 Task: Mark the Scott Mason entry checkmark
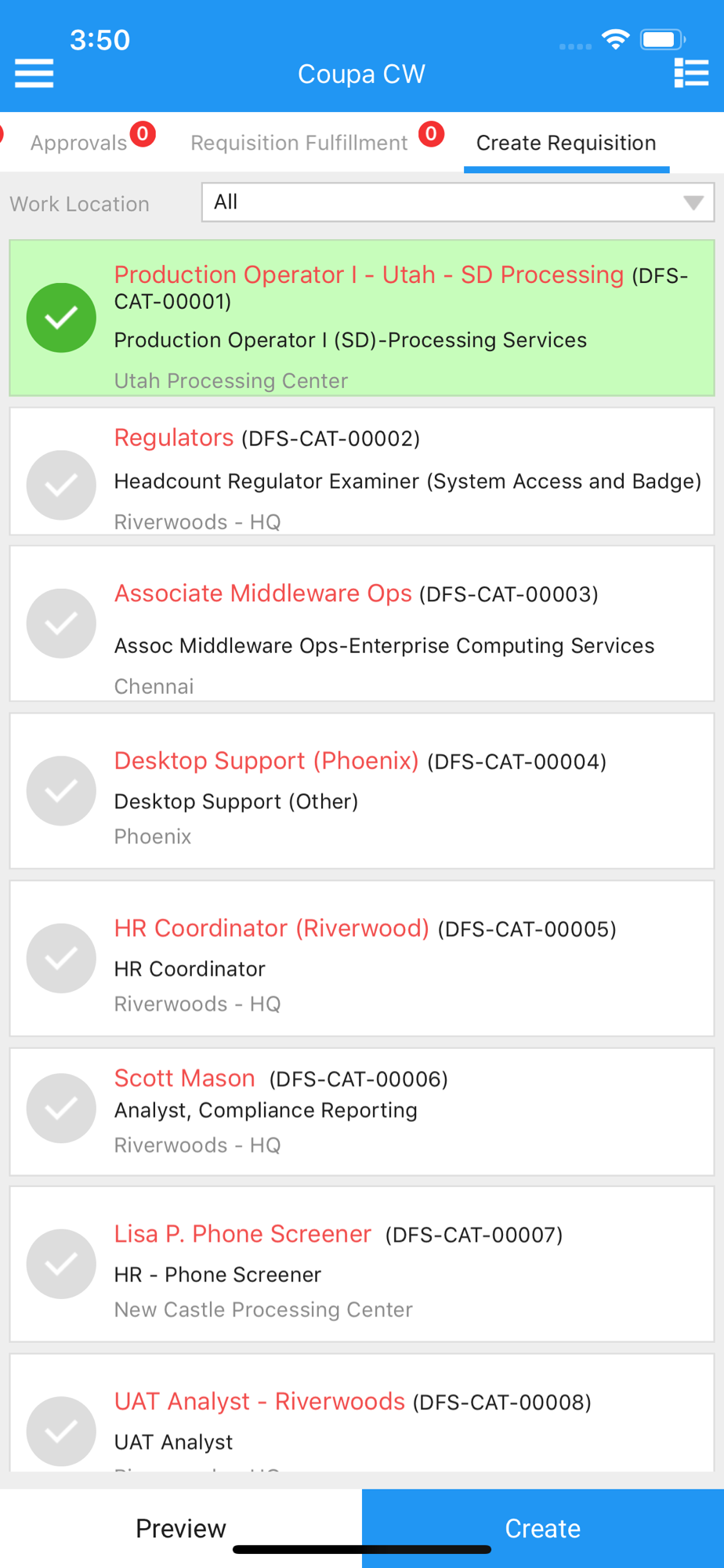(x=61, y=1108)
